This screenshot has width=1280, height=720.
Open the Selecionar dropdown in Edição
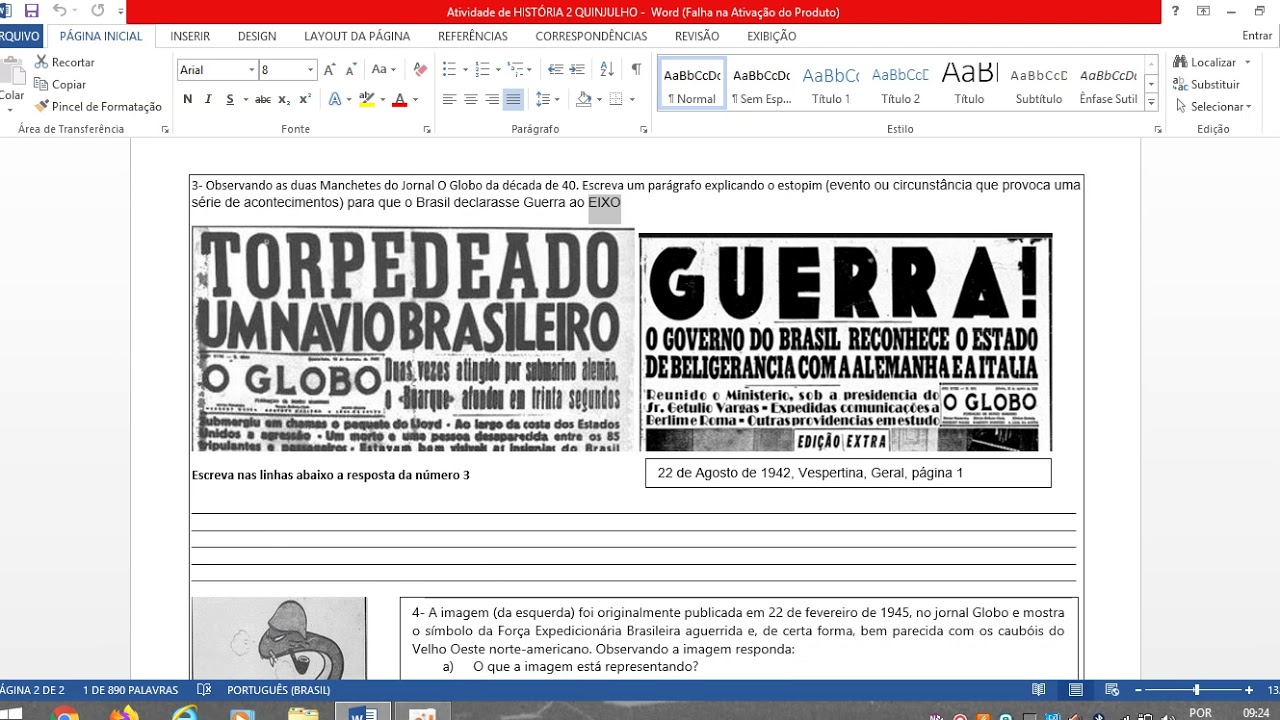click(1215, 106)
